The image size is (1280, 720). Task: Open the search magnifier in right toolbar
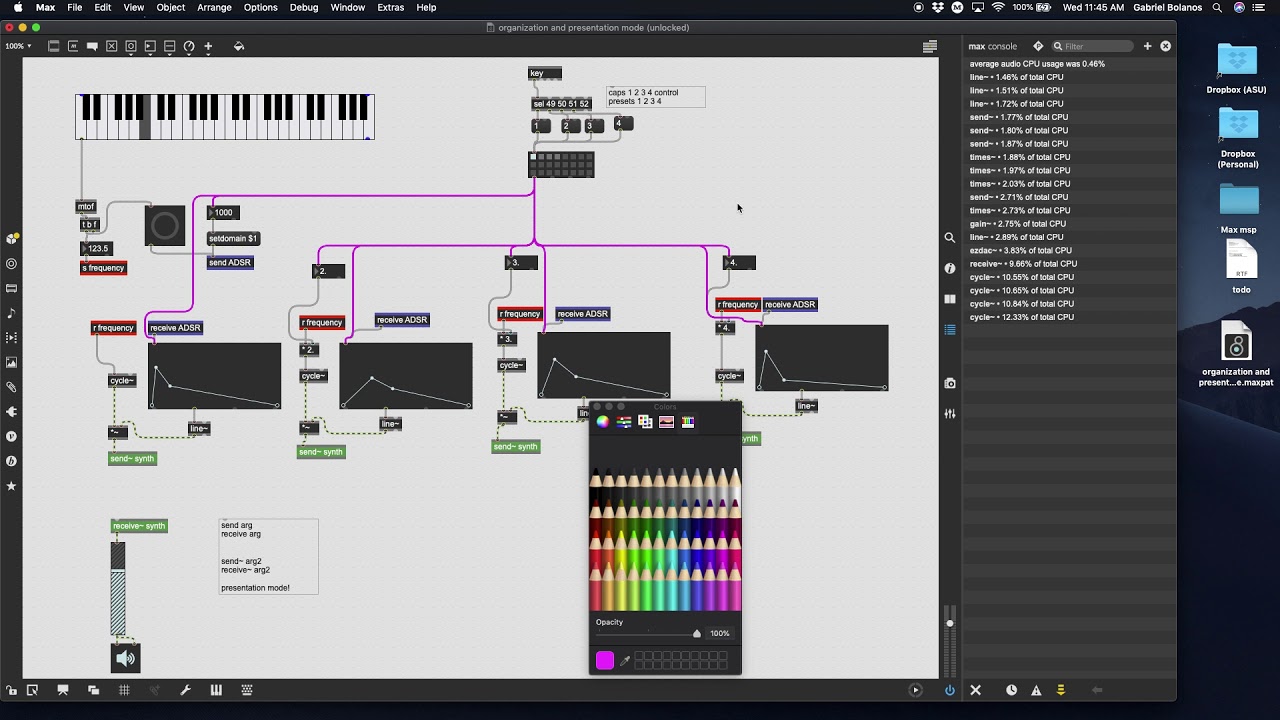tap(950, 238)
